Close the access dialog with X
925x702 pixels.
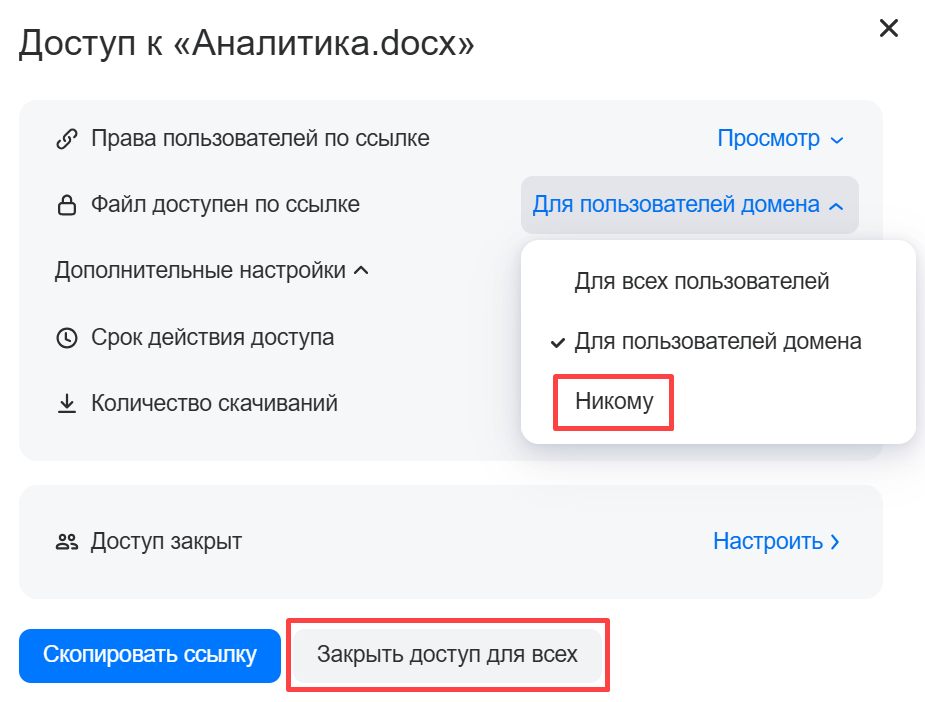coord(888,28)
